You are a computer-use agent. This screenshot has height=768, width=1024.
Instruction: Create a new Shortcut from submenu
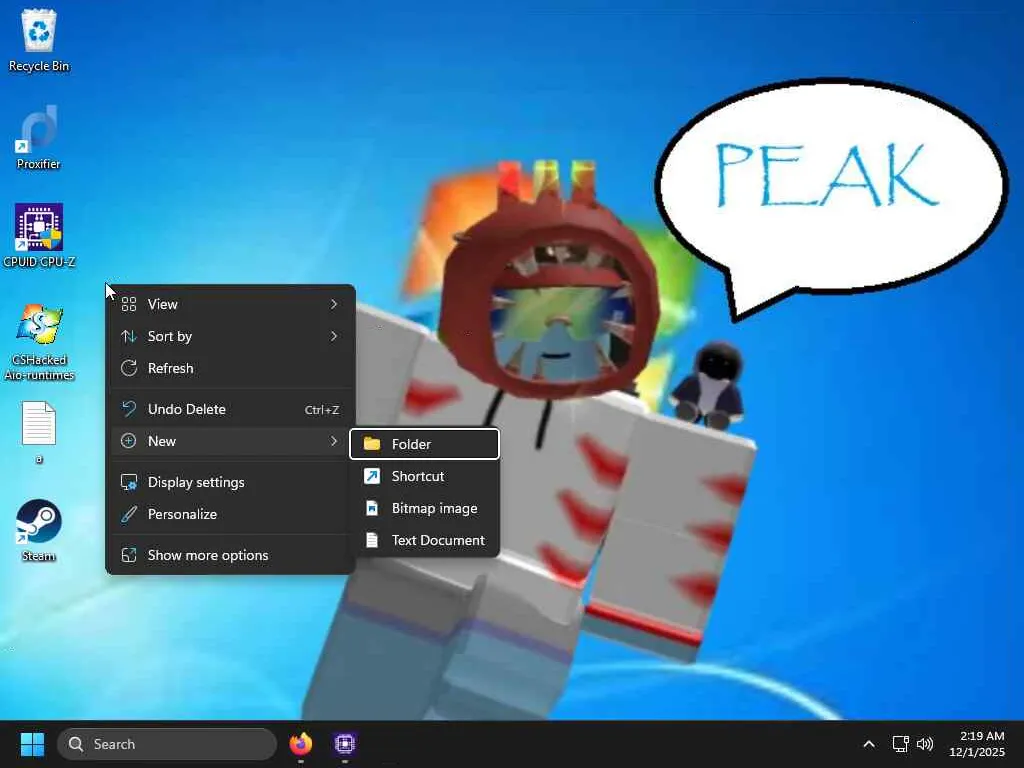424,476
